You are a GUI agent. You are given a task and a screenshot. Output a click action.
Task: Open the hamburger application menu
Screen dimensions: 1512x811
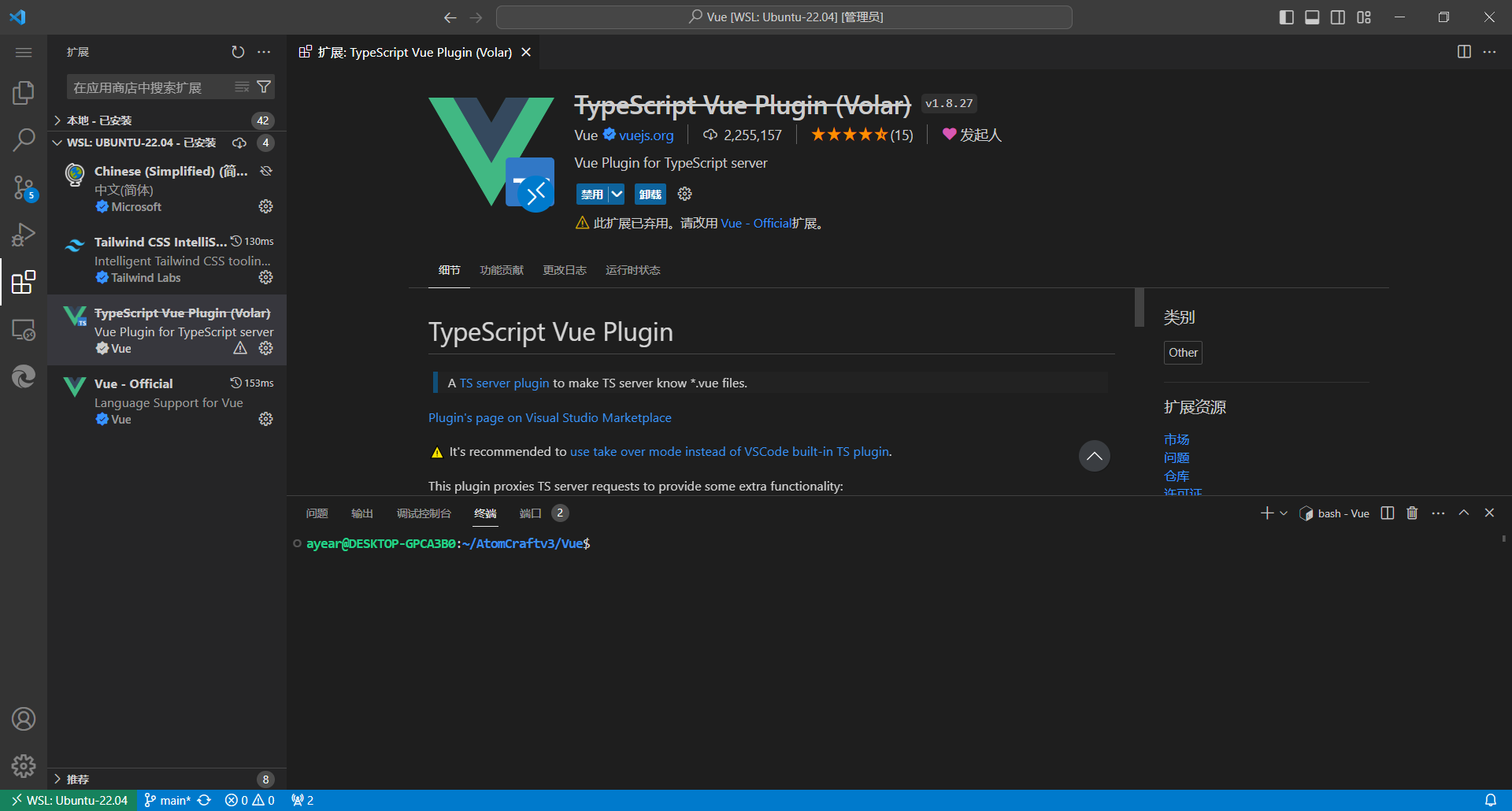(x=24, y=52)
